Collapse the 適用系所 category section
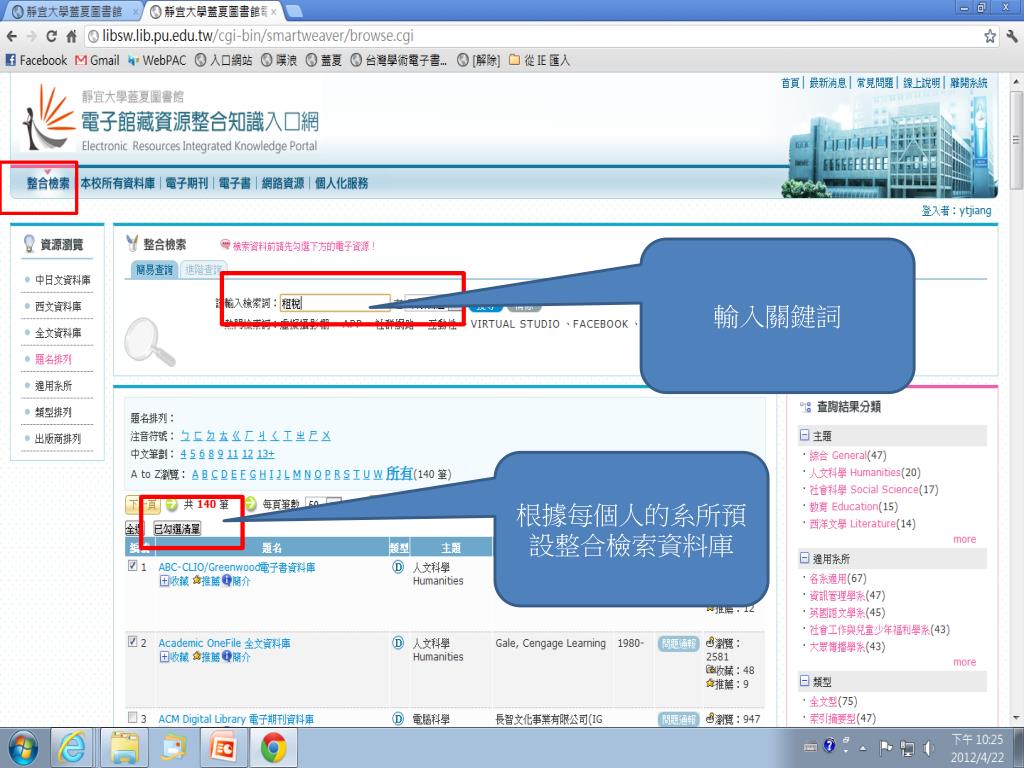This screenshot has width=1024, height=768. click(x=805, y=558)
